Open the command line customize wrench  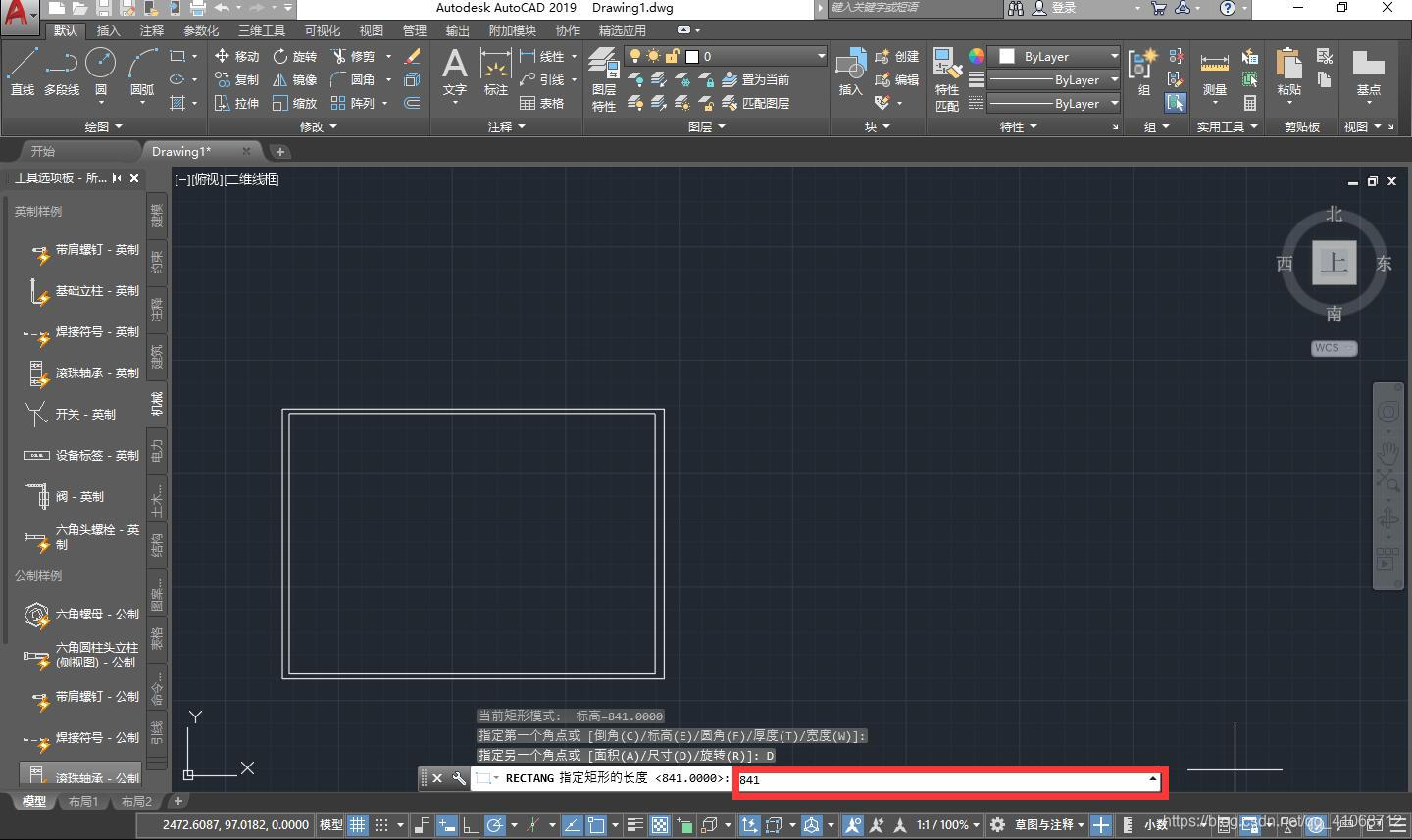458,778
